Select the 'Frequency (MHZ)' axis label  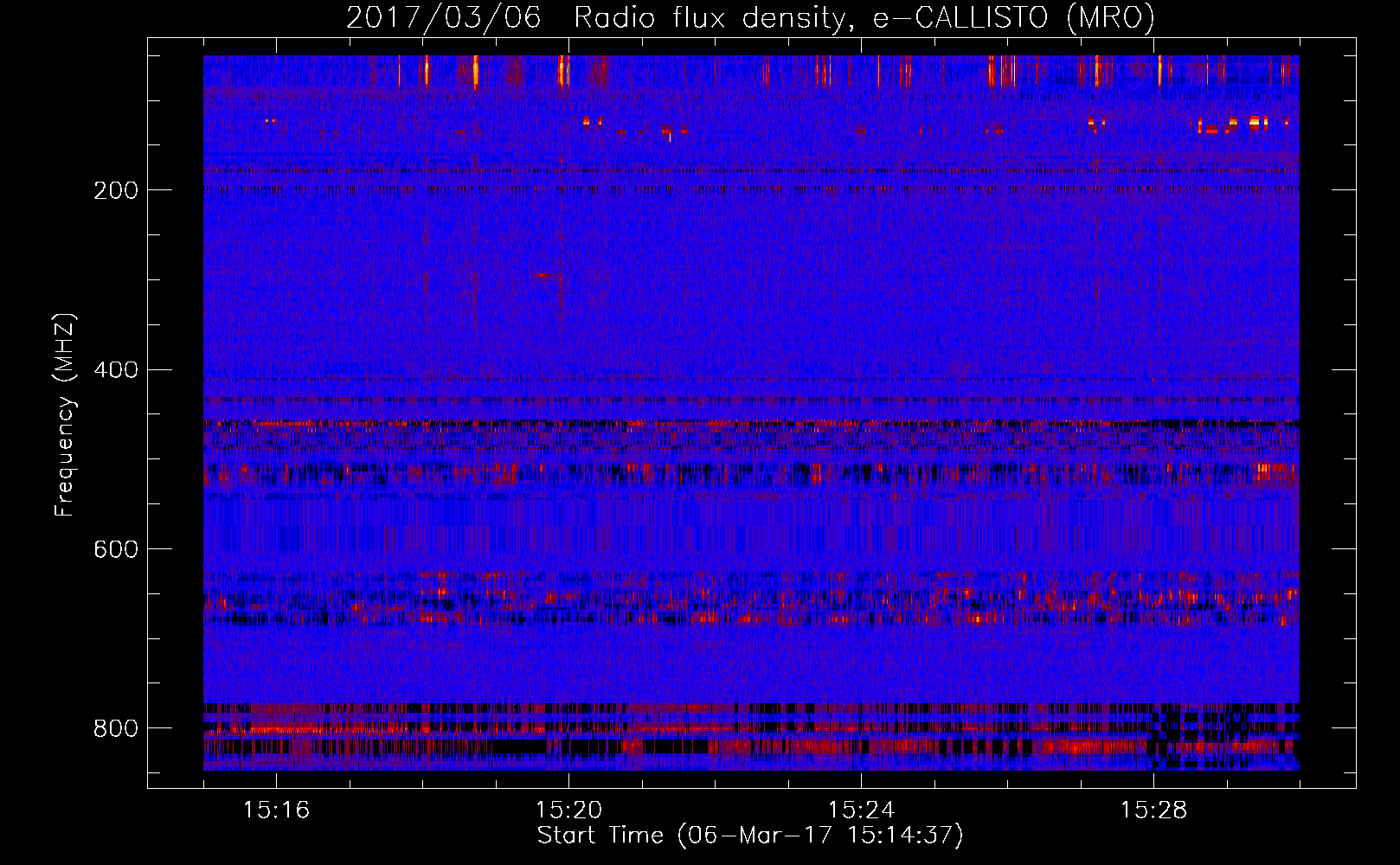point(65,414)
